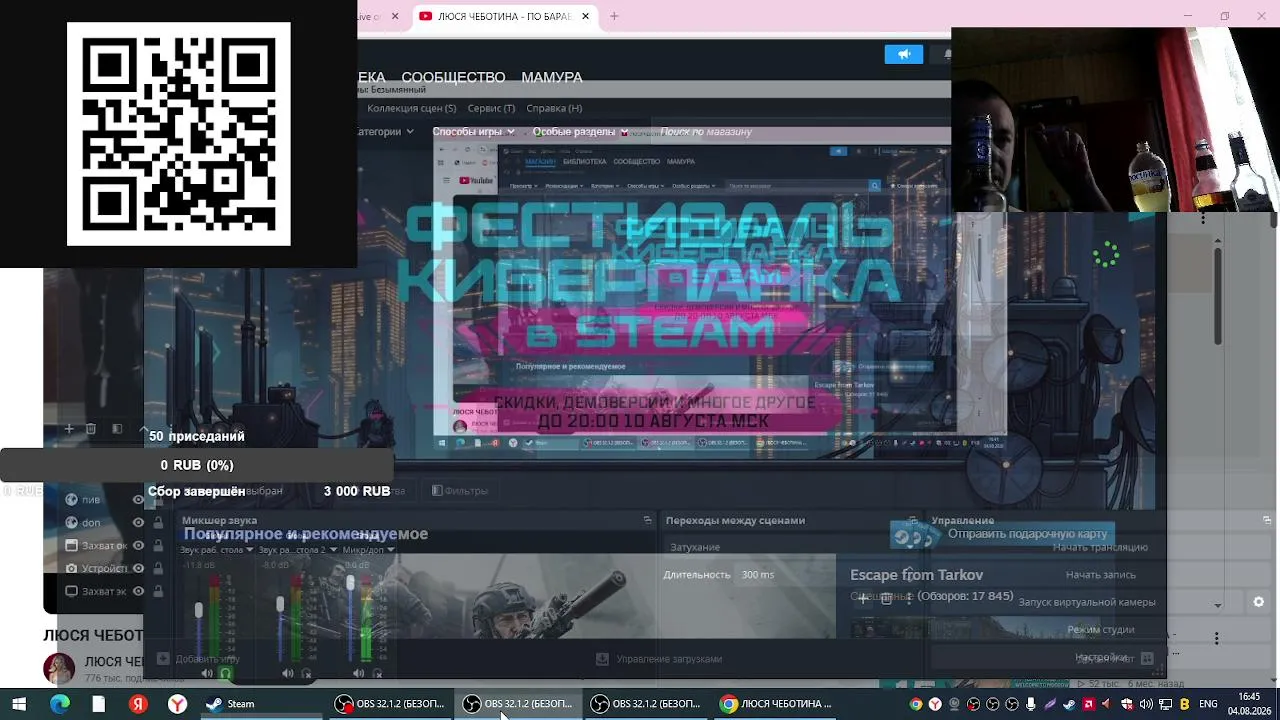Image resolution: width=1280 pixels, height=720 pixels.
Task: Click the camera icon of the 'Устройст' source
Action: coord(72,568)
